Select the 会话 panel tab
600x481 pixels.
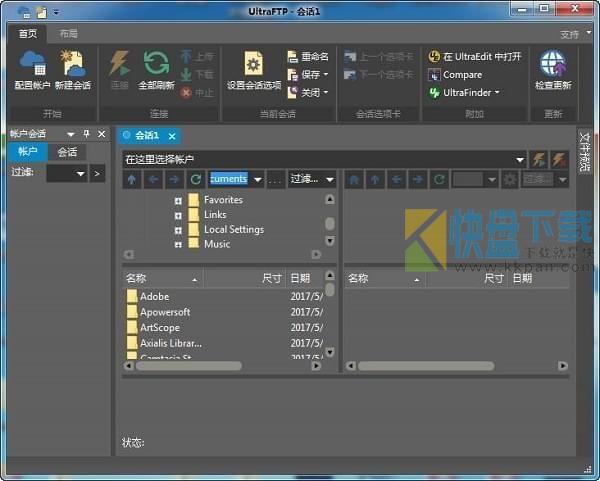coord(67,152)
